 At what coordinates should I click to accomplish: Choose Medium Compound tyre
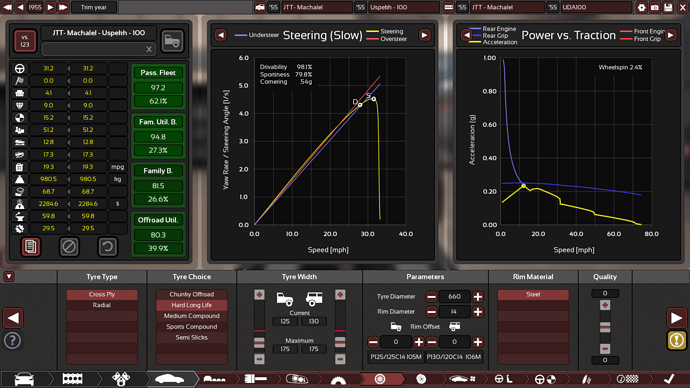point(191,316)
